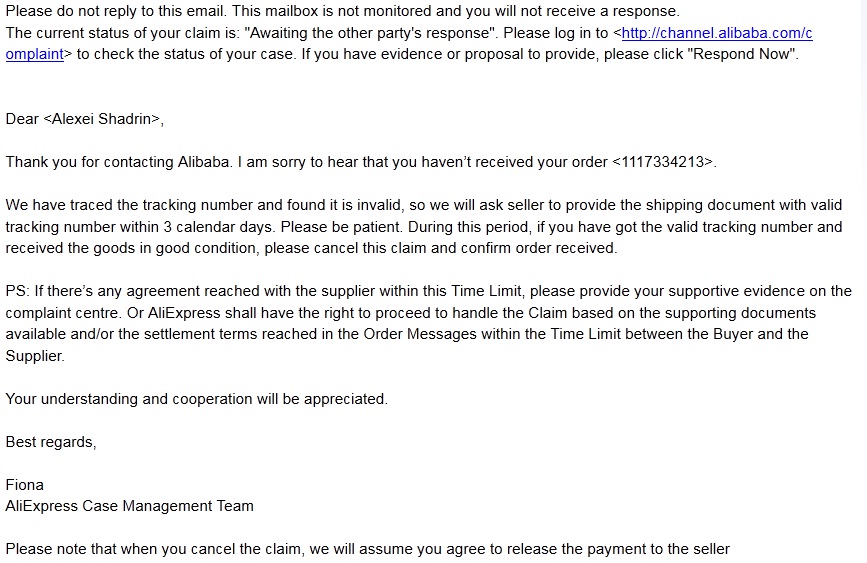Click the "Best regards," closing line
This screenshot has width=867, height=563.
[x=51, y=442]
